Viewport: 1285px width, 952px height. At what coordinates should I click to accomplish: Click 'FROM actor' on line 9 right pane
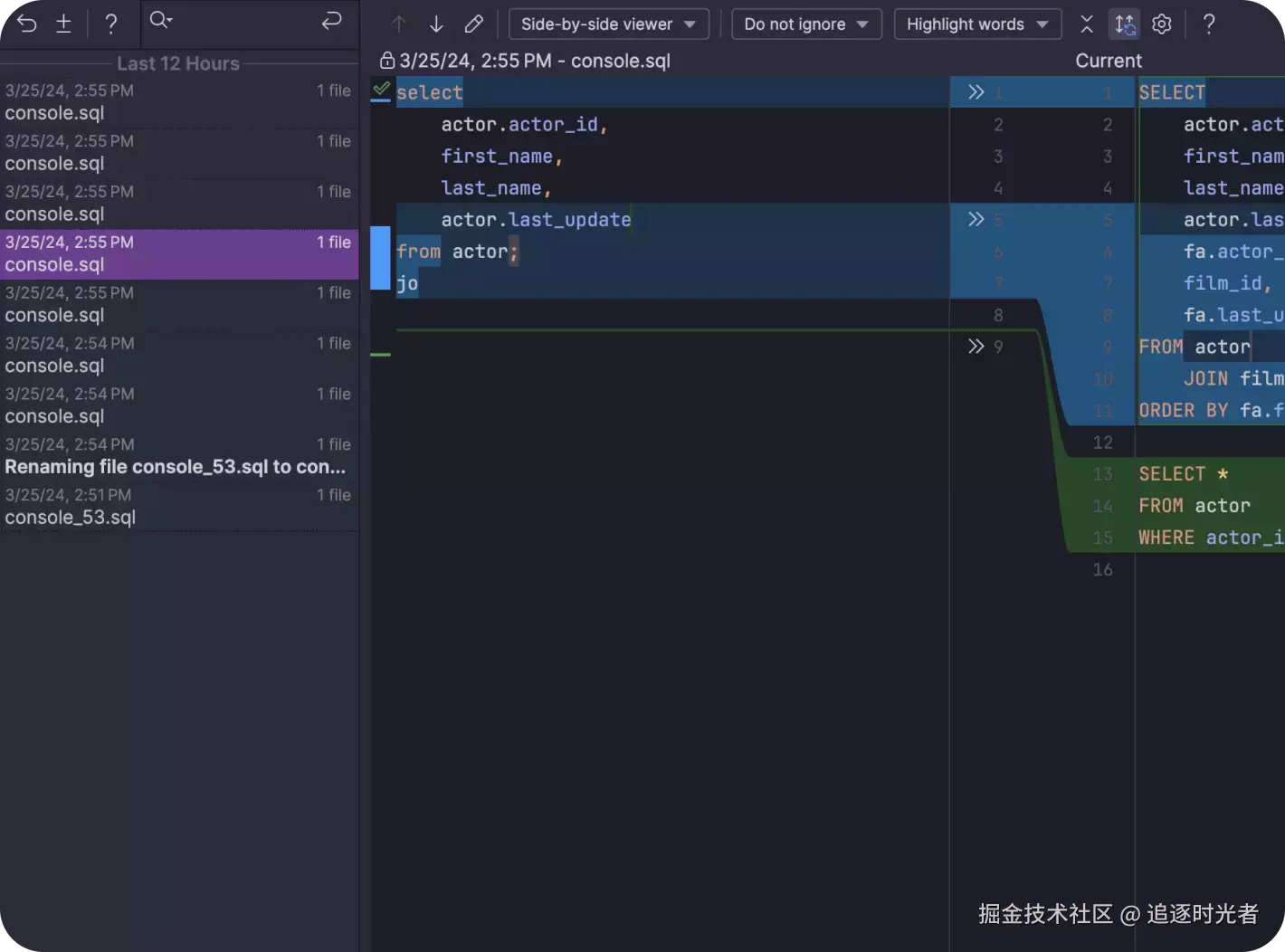tap(1195, 347)
